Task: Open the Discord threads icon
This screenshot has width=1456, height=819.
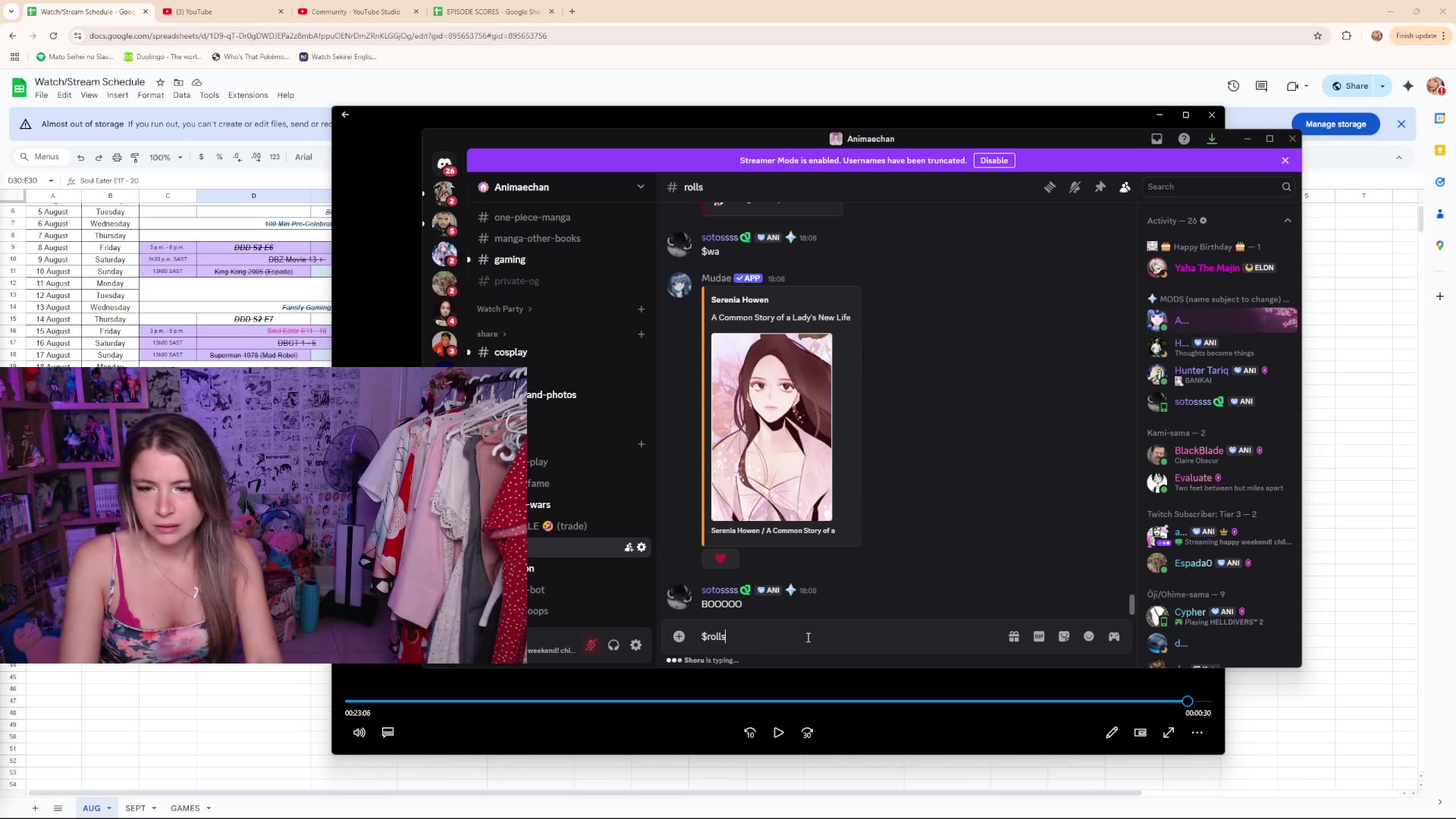Action: 1050,187
